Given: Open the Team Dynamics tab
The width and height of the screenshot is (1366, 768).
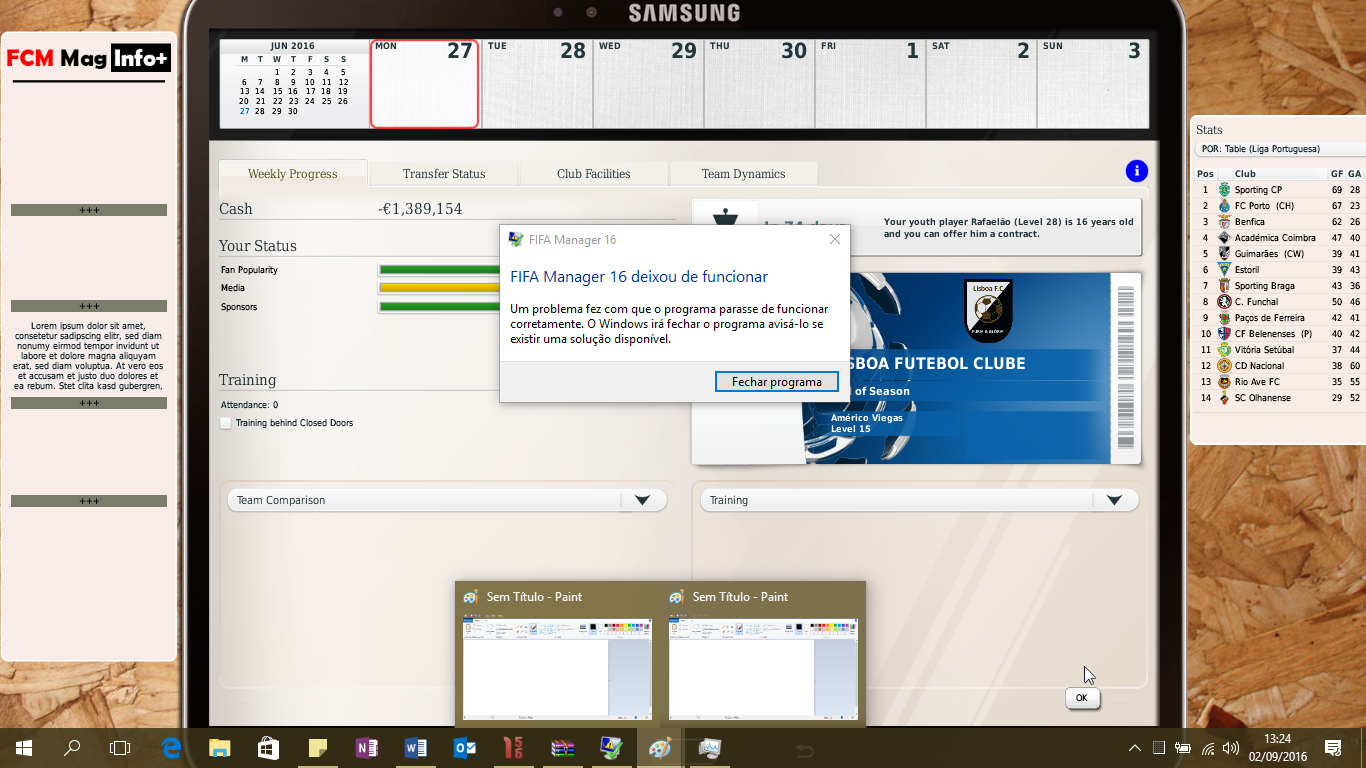Looking at the screenshot, I should click(744, 173).
